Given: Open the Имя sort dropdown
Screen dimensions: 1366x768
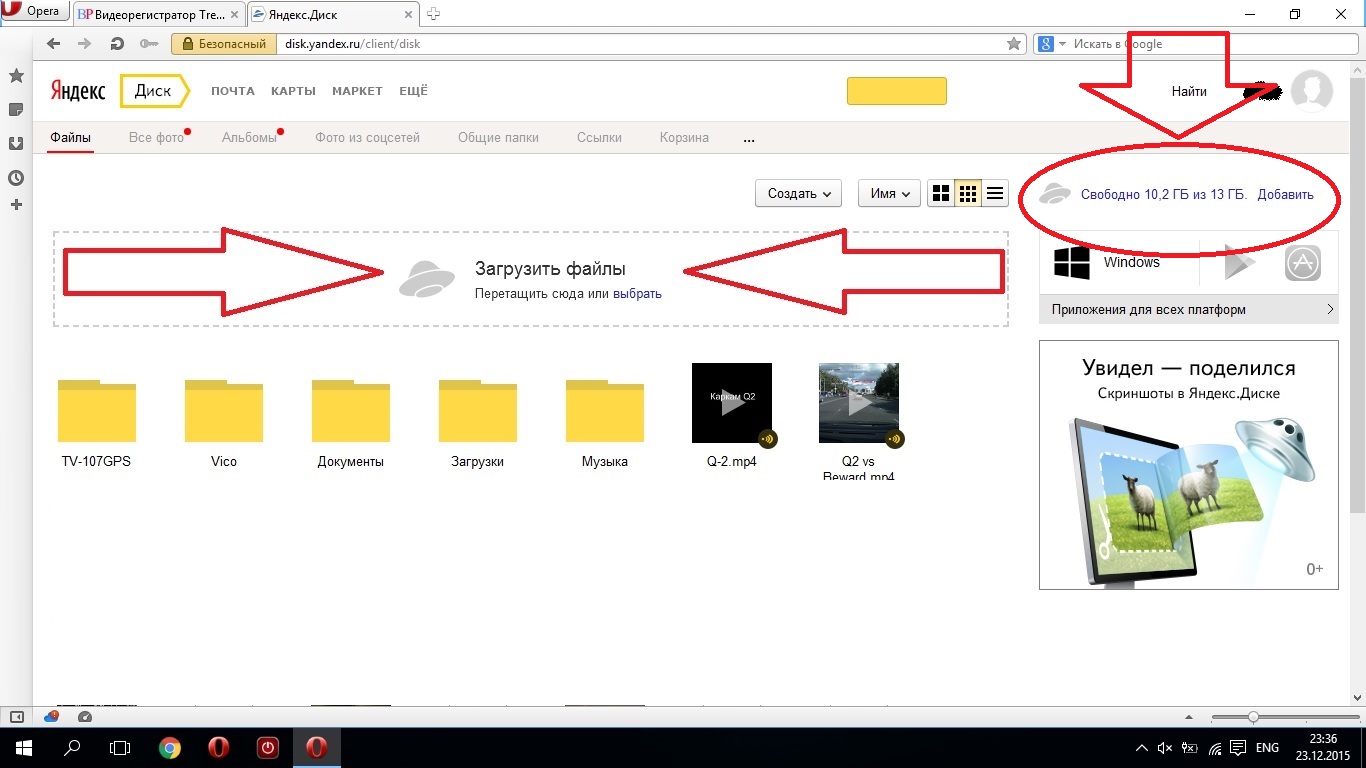Looking at the screenshot, I should tap(889, 194).
